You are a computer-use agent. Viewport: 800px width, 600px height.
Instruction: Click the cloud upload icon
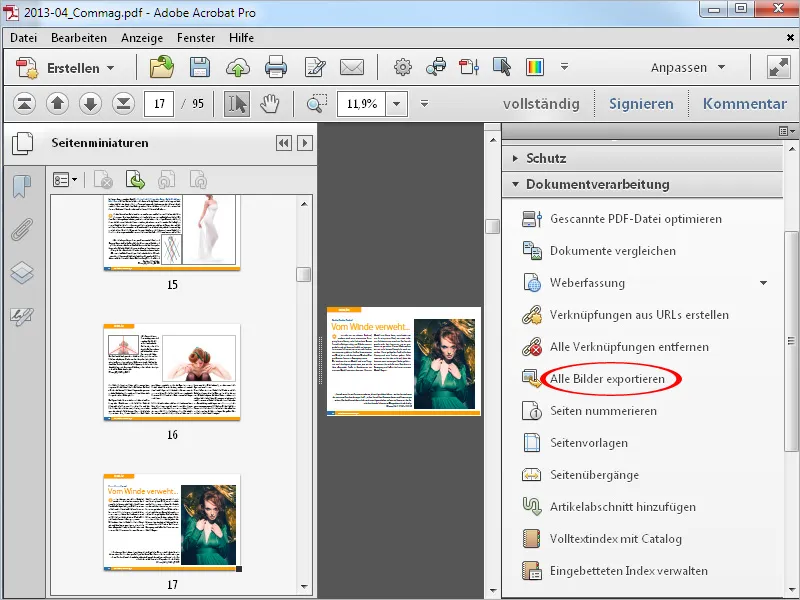[238, 67]
